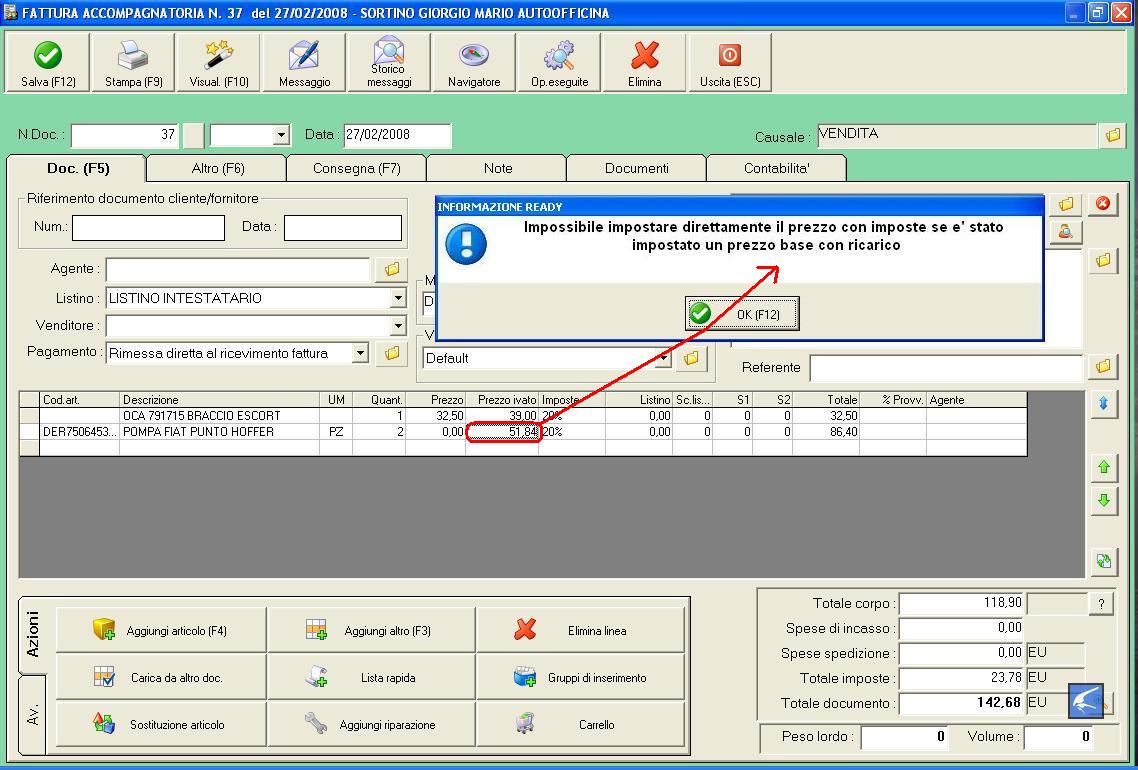Move line down with green arrow
1138x770 pixels.
coord(1104,500)
